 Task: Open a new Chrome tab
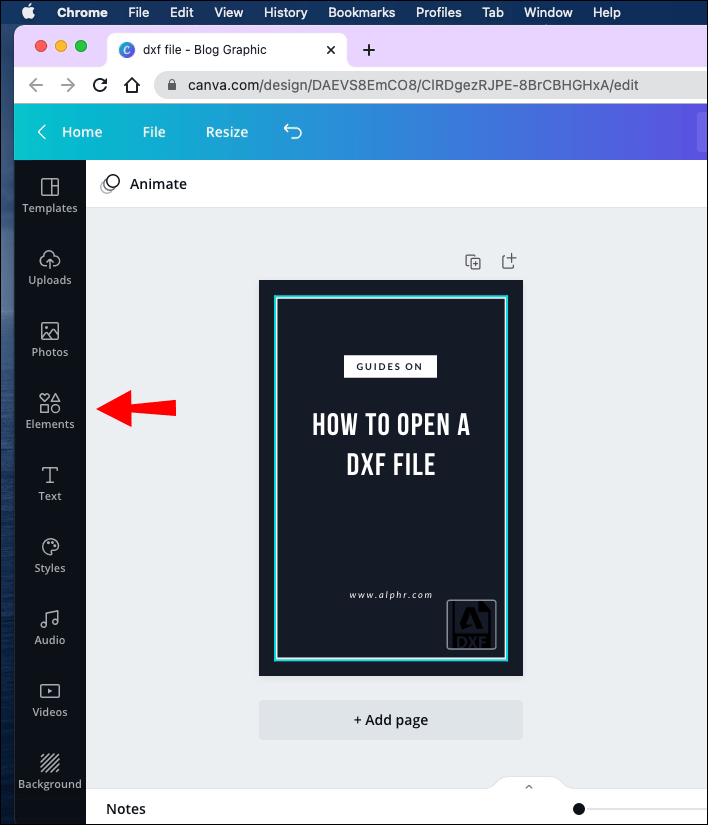369,50
